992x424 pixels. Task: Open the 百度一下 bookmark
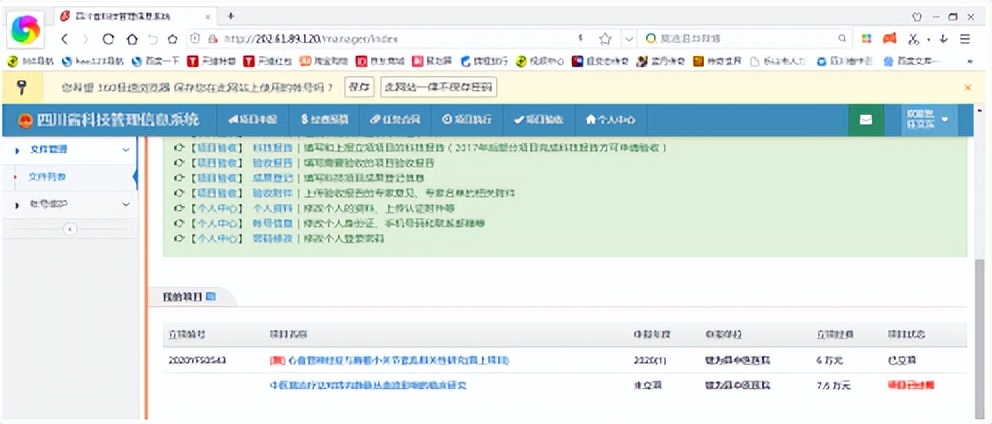(156, 61)
